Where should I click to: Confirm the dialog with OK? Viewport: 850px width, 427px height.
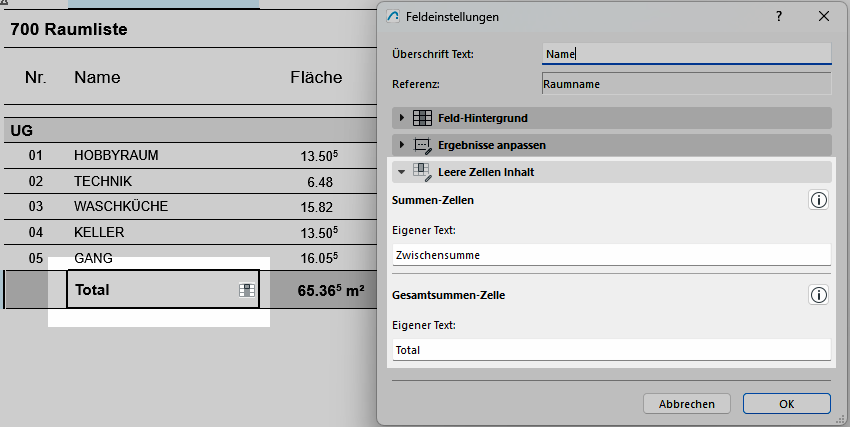click(786, 404)
